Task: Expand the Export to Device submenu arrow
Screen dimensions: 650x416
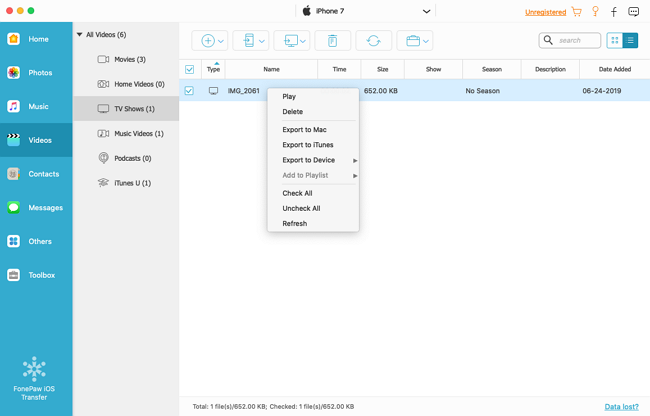Action: pos(355,160)
